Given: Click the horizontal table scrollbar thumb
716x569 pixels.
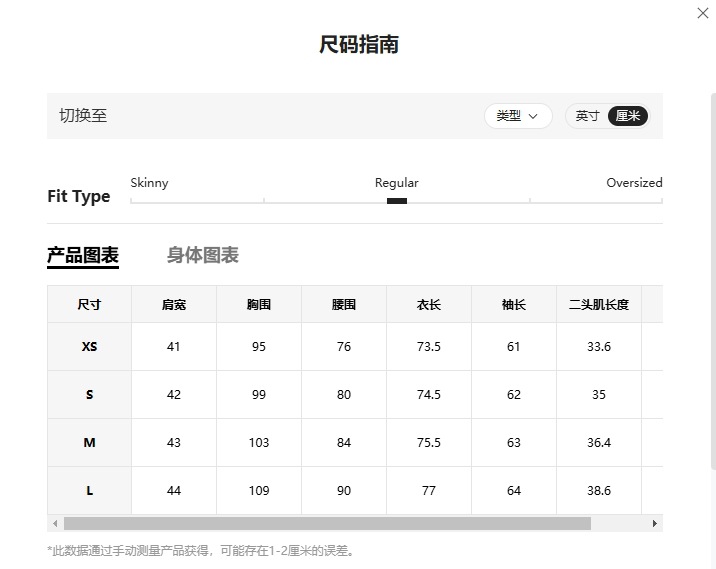Looking at the screenshot, I should (327, 523).
